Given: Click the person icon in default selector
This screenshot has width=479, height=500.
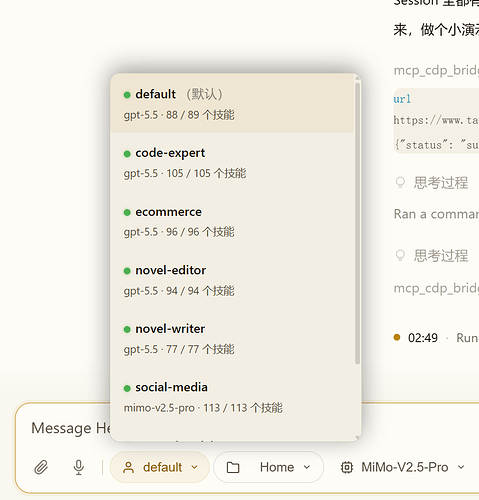Looking at the screenshot, I should point(128,467).
